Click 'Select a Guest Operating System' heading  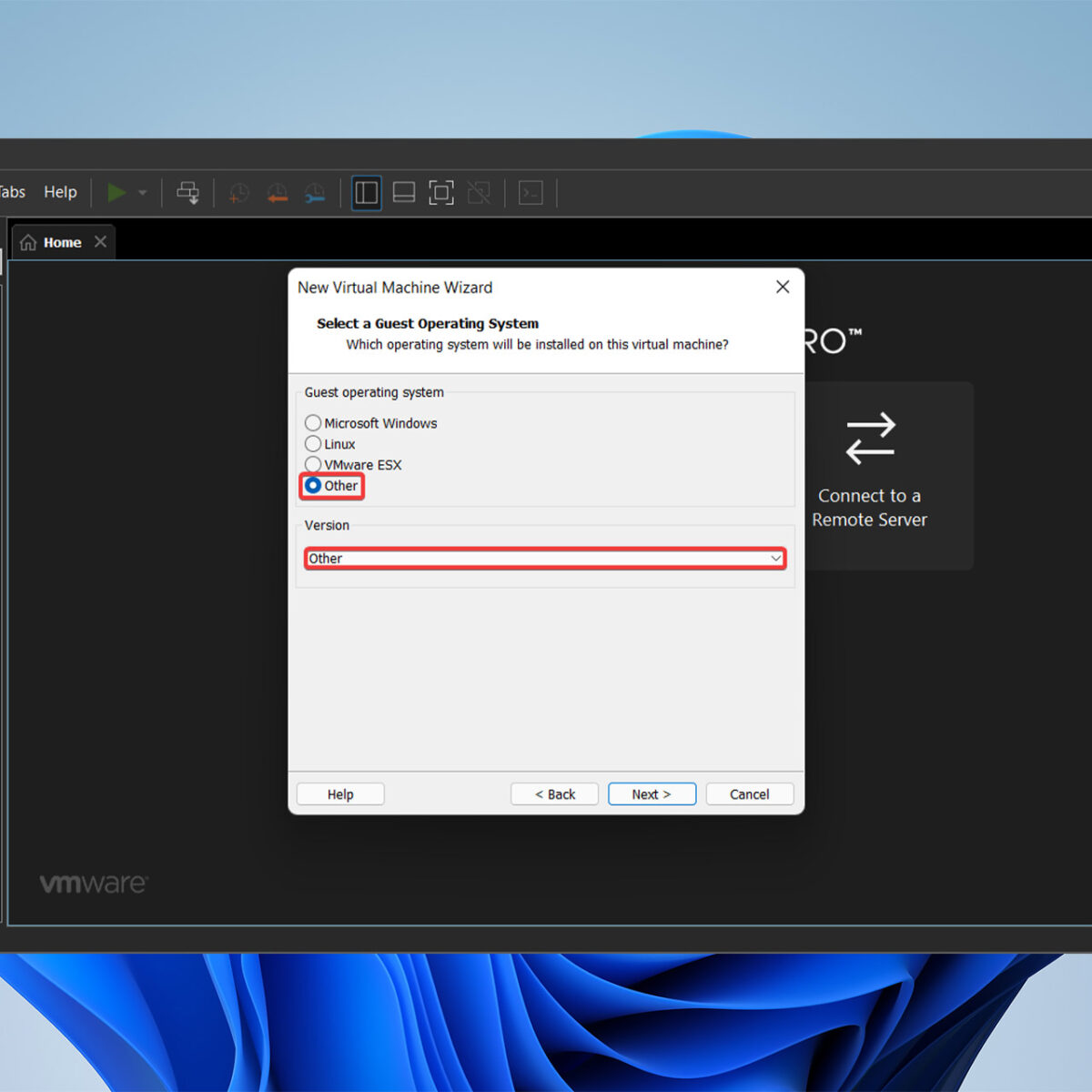tap(428, 323)
